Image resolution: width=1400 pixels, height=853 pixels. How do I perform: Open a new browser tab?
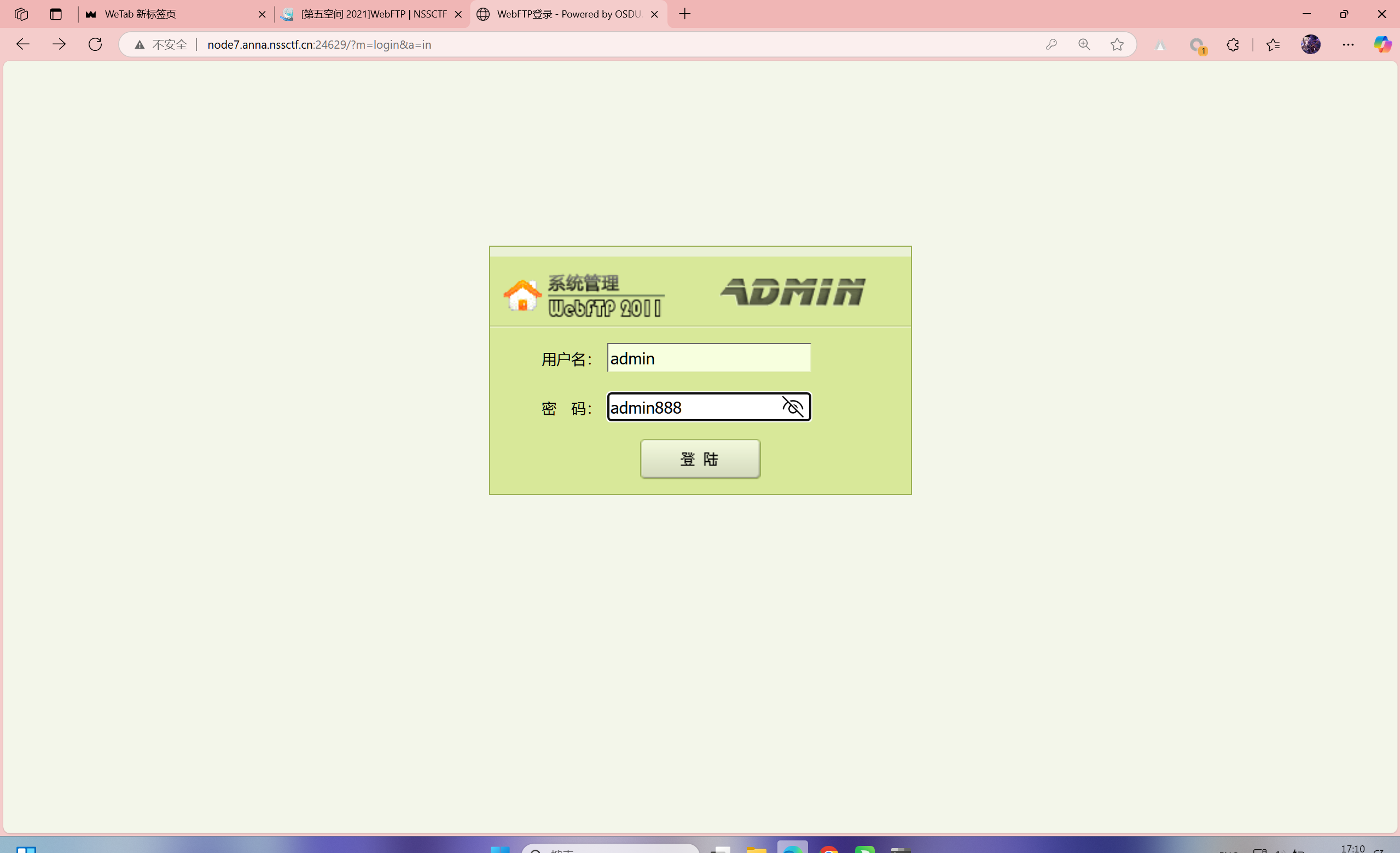coord(684,14)
